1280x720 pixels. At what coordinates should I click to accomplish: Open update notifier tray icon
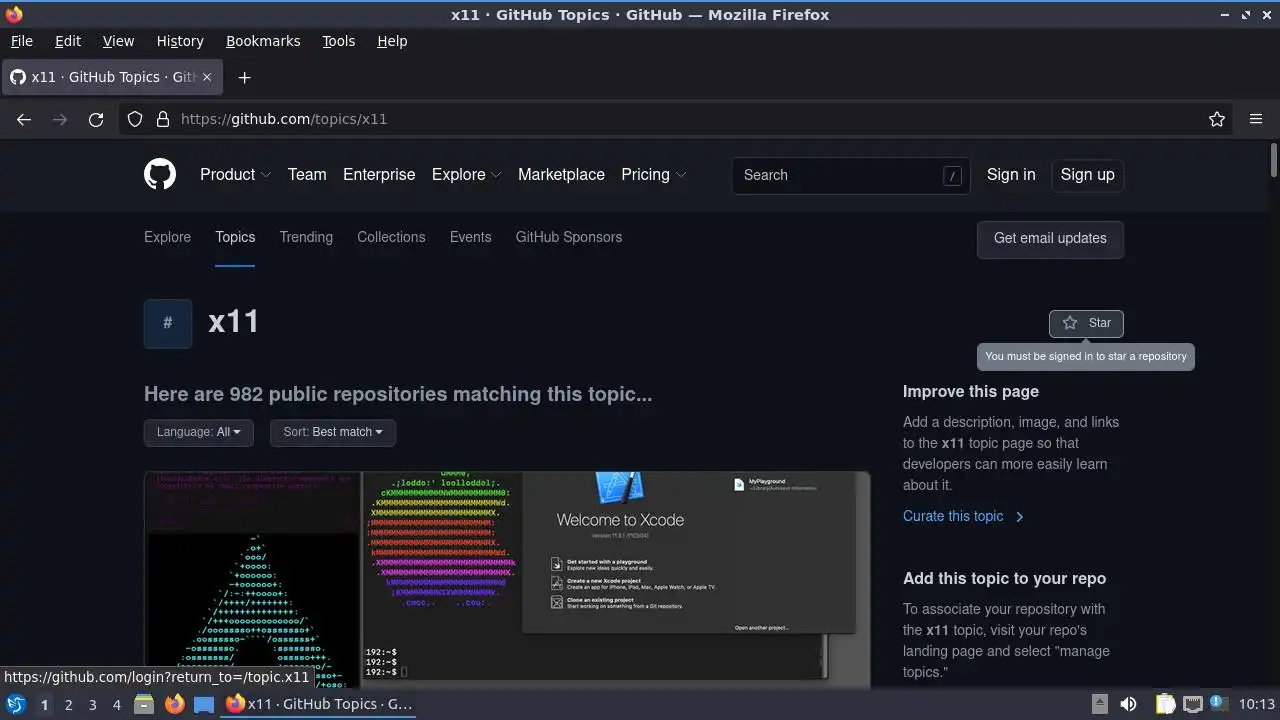(x=1218, y=704)
